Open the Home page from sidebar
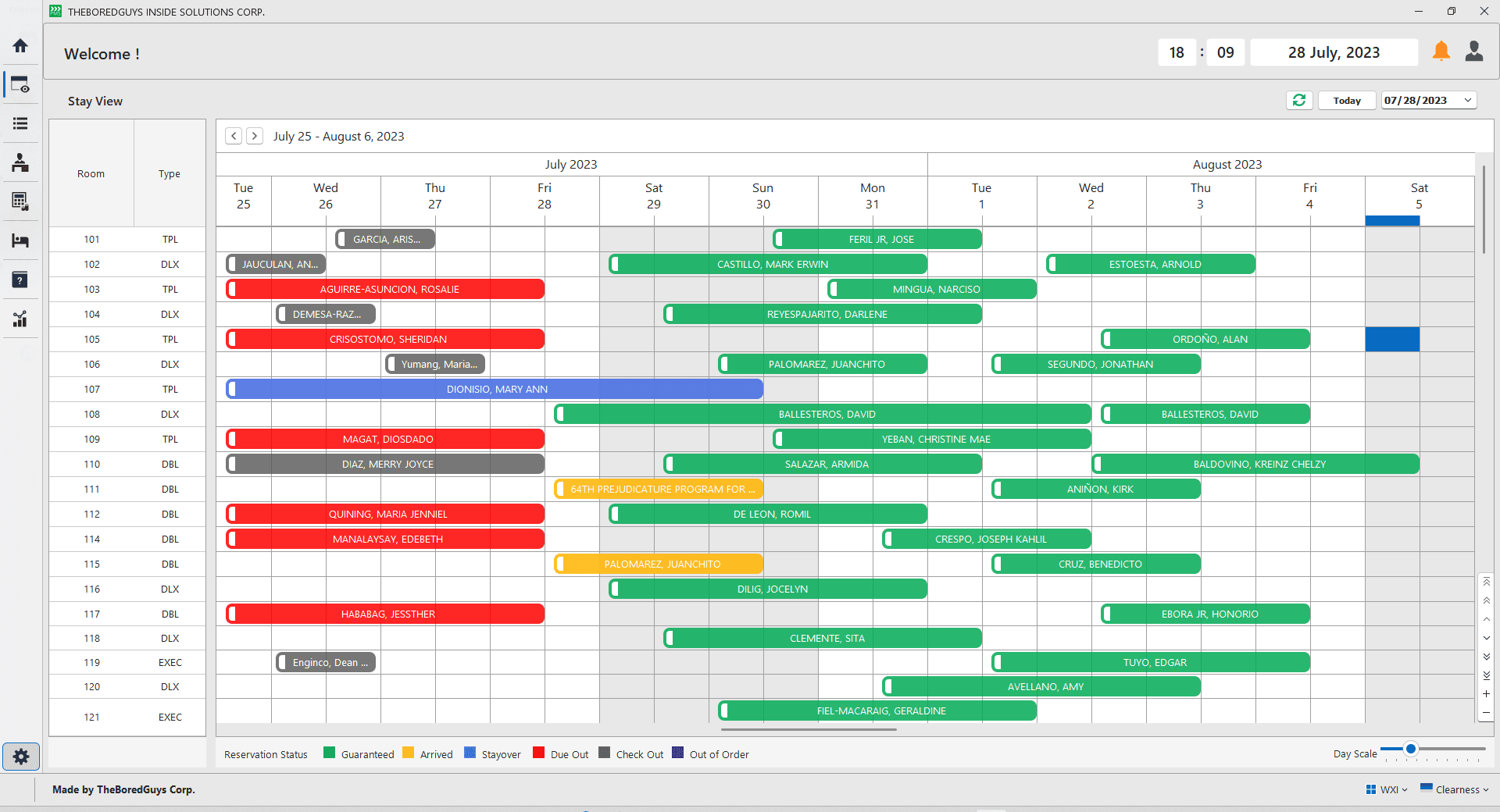1500x812 pixels. click(20, 46)
